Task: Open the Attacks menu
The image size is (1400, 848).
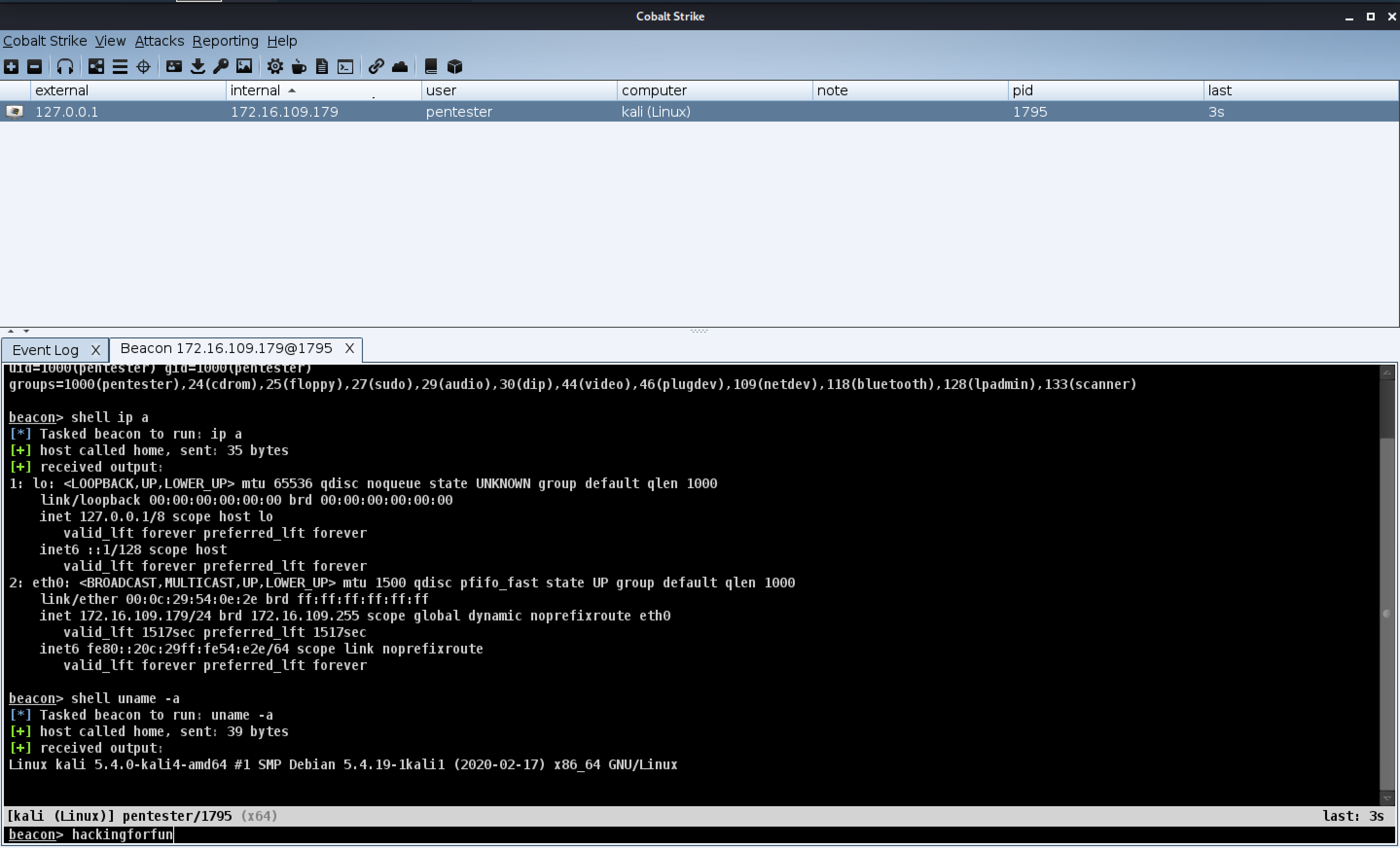Action: [x=159, y=41]
